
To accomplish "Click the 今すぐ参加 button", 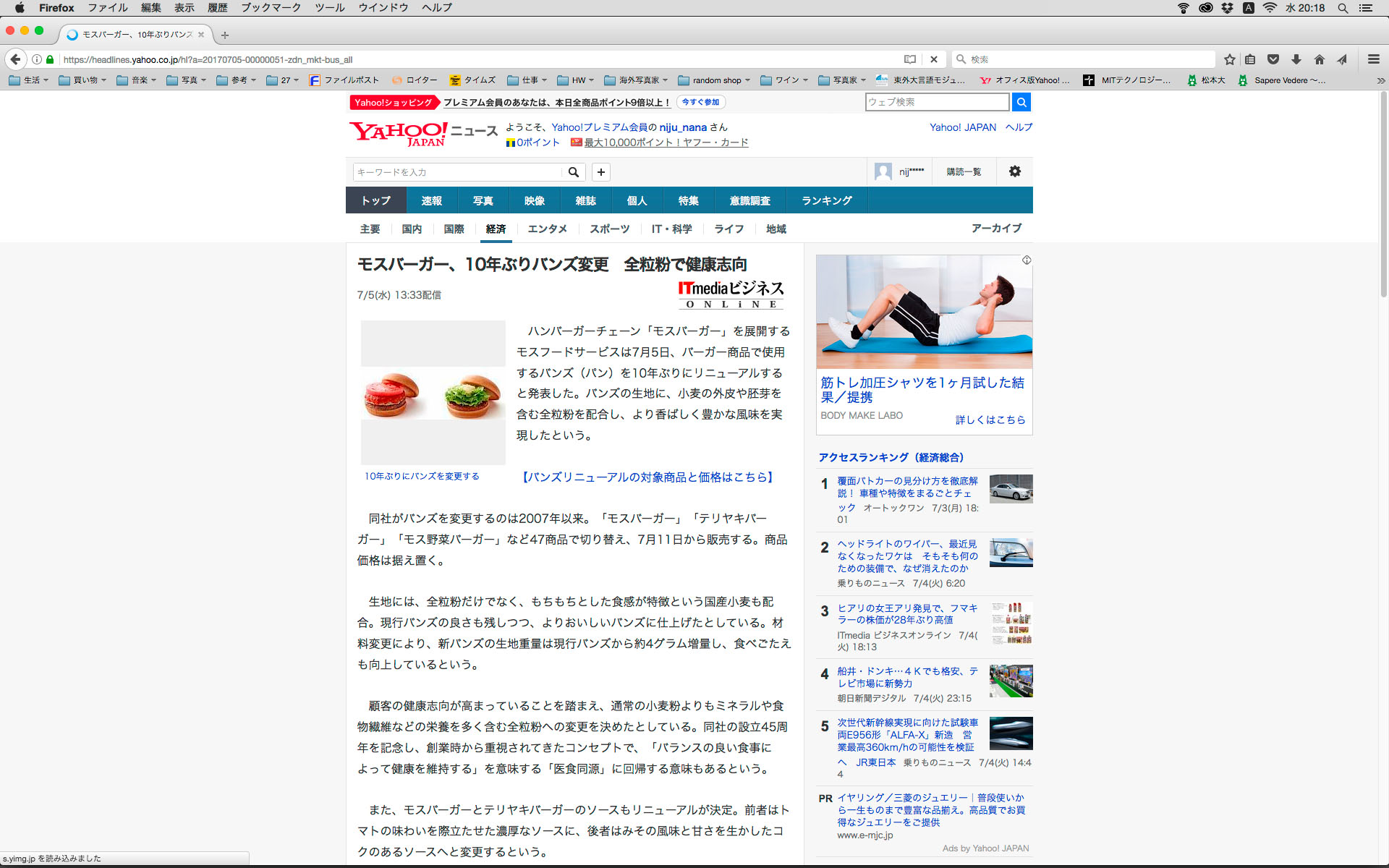I will (x=700, y=102).
